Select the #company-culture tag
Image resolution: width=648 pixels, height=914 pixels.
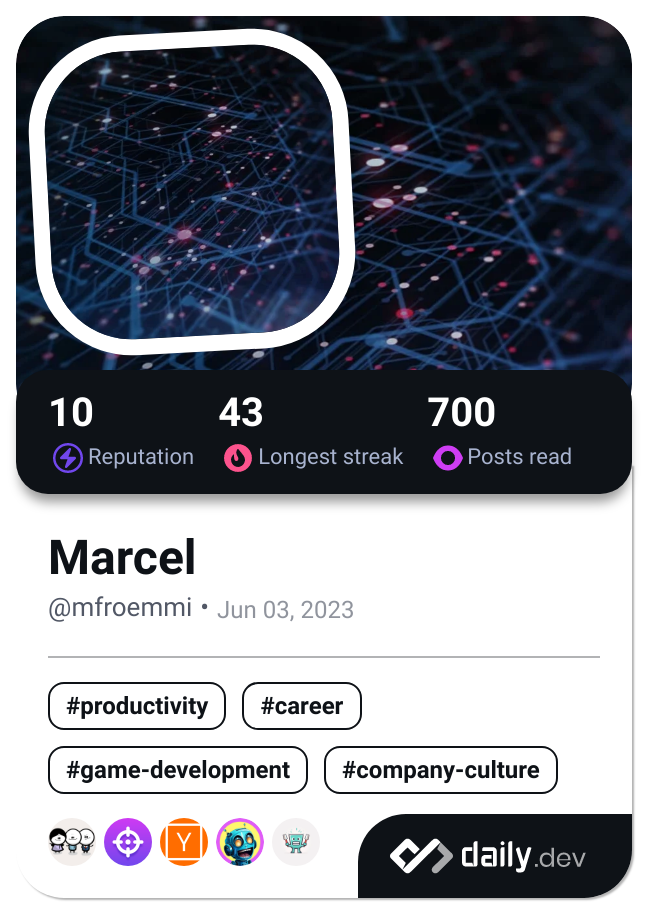pyautogui.click(x=440, y=770)
